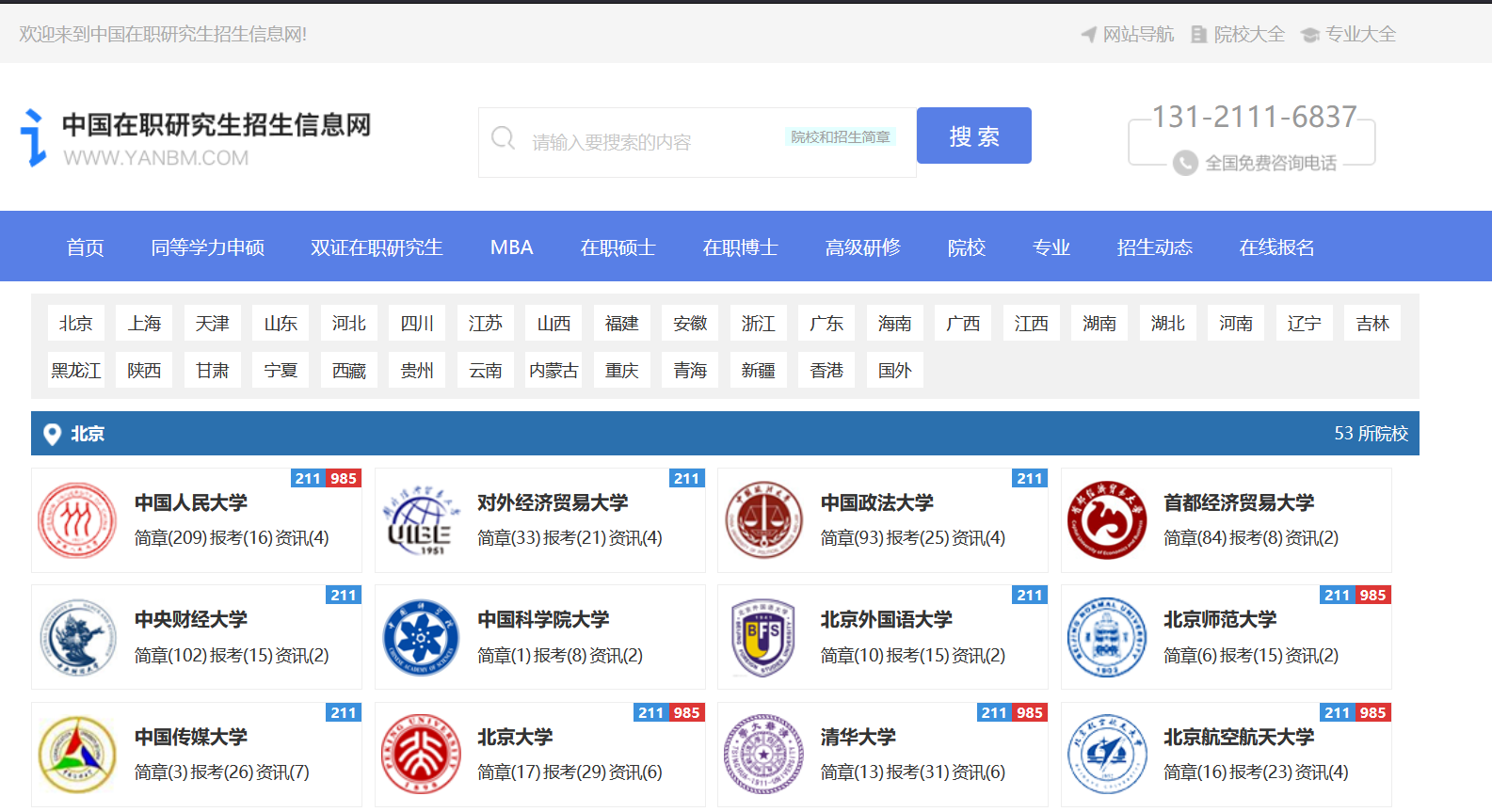Open 对外经济贸易大学 link
1492x812 pixels.
click(553, 502)
